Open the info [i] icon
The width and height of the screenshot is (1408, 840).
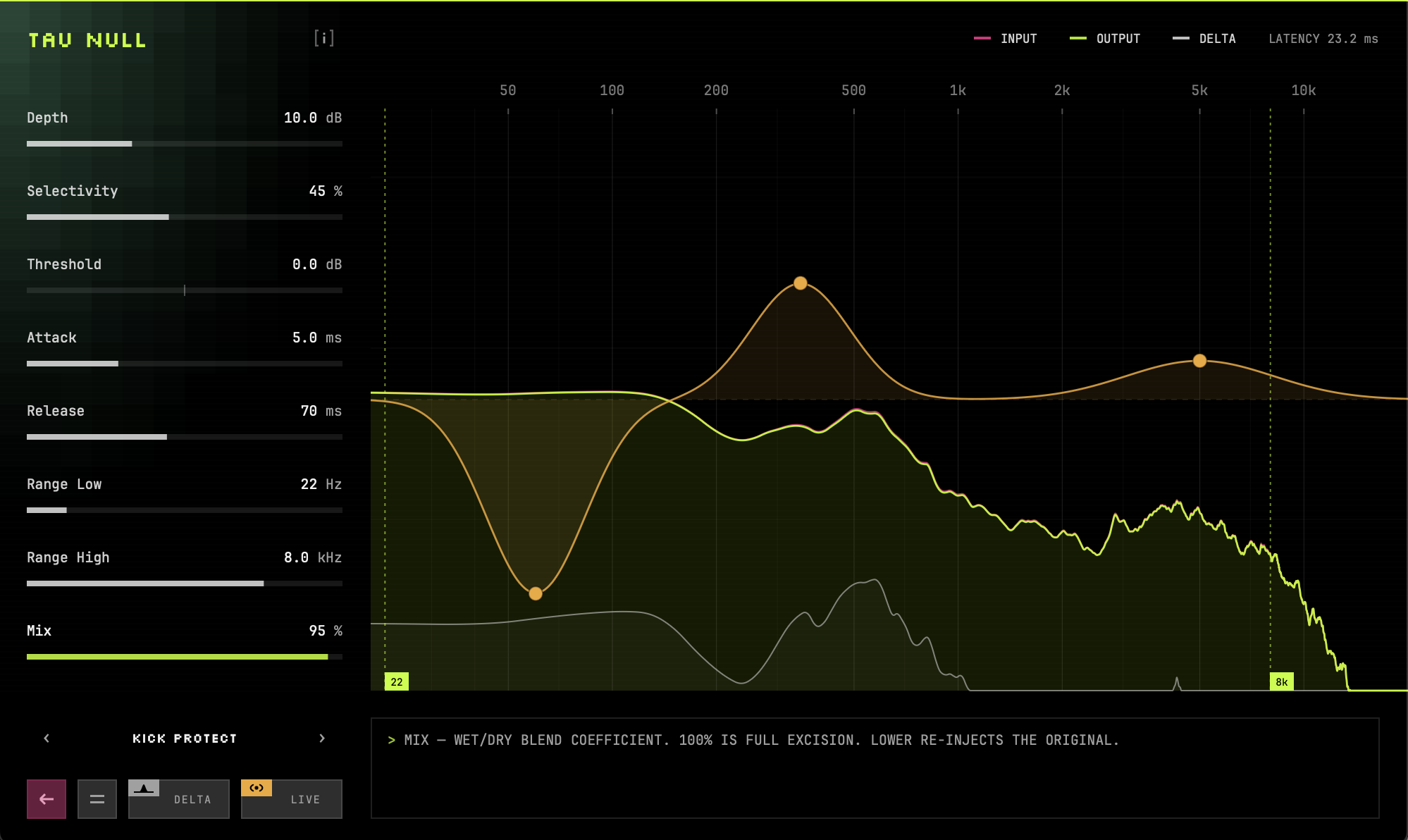pos(324,38)
